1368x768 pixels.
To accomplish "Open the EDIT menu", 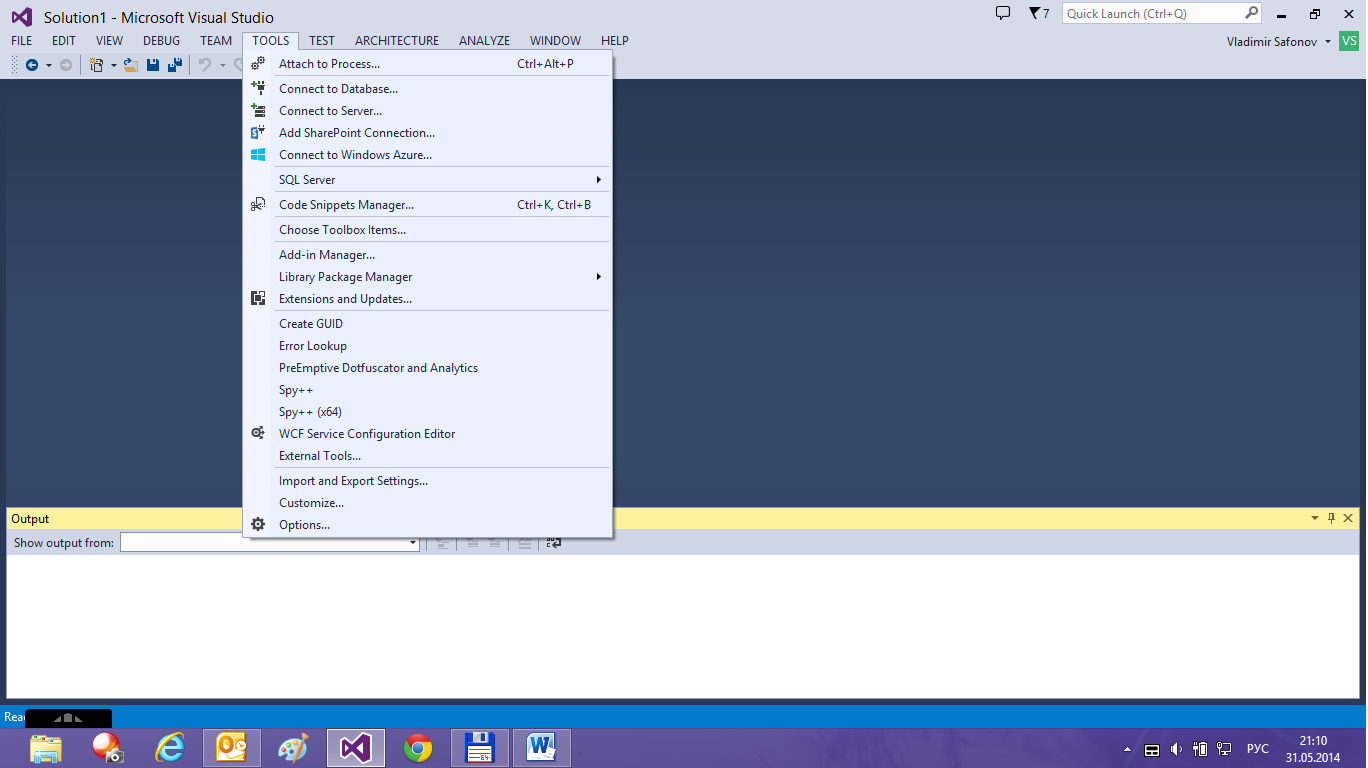I will (64, 41).
